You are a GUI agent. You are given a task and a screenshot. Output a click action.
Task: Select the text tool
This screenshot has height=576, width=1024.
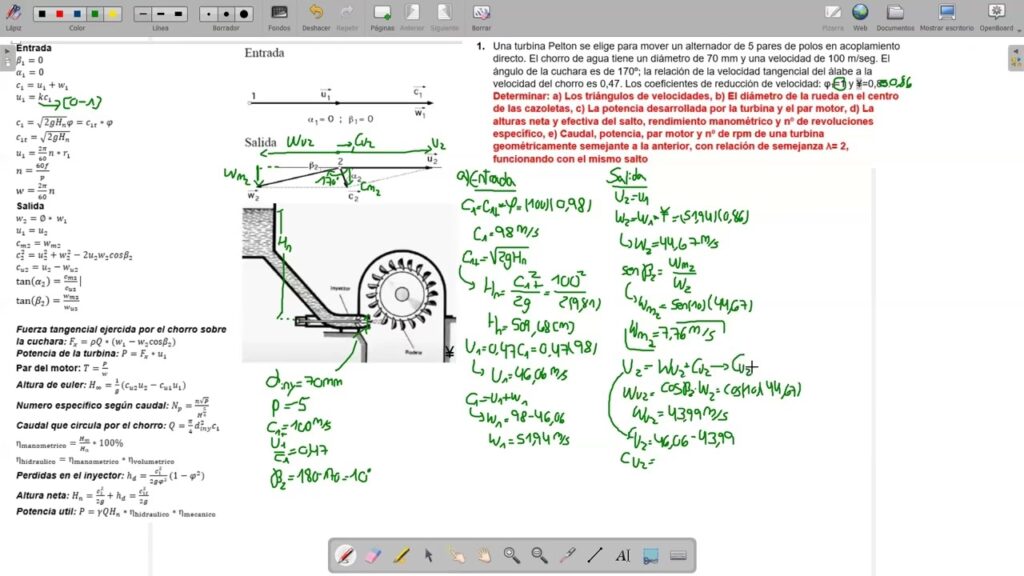coord(622,555)
